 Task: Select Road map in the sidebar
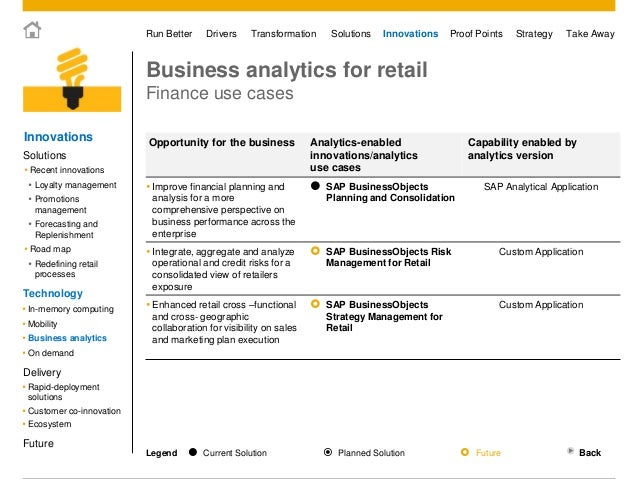(50, 249)
